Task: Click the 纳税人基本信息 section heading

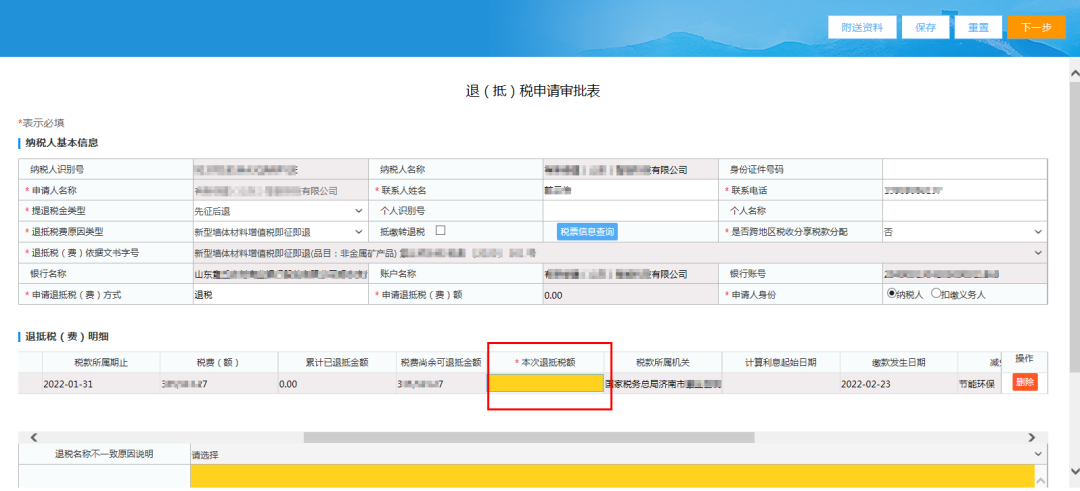Action: [x=62, y=143]
